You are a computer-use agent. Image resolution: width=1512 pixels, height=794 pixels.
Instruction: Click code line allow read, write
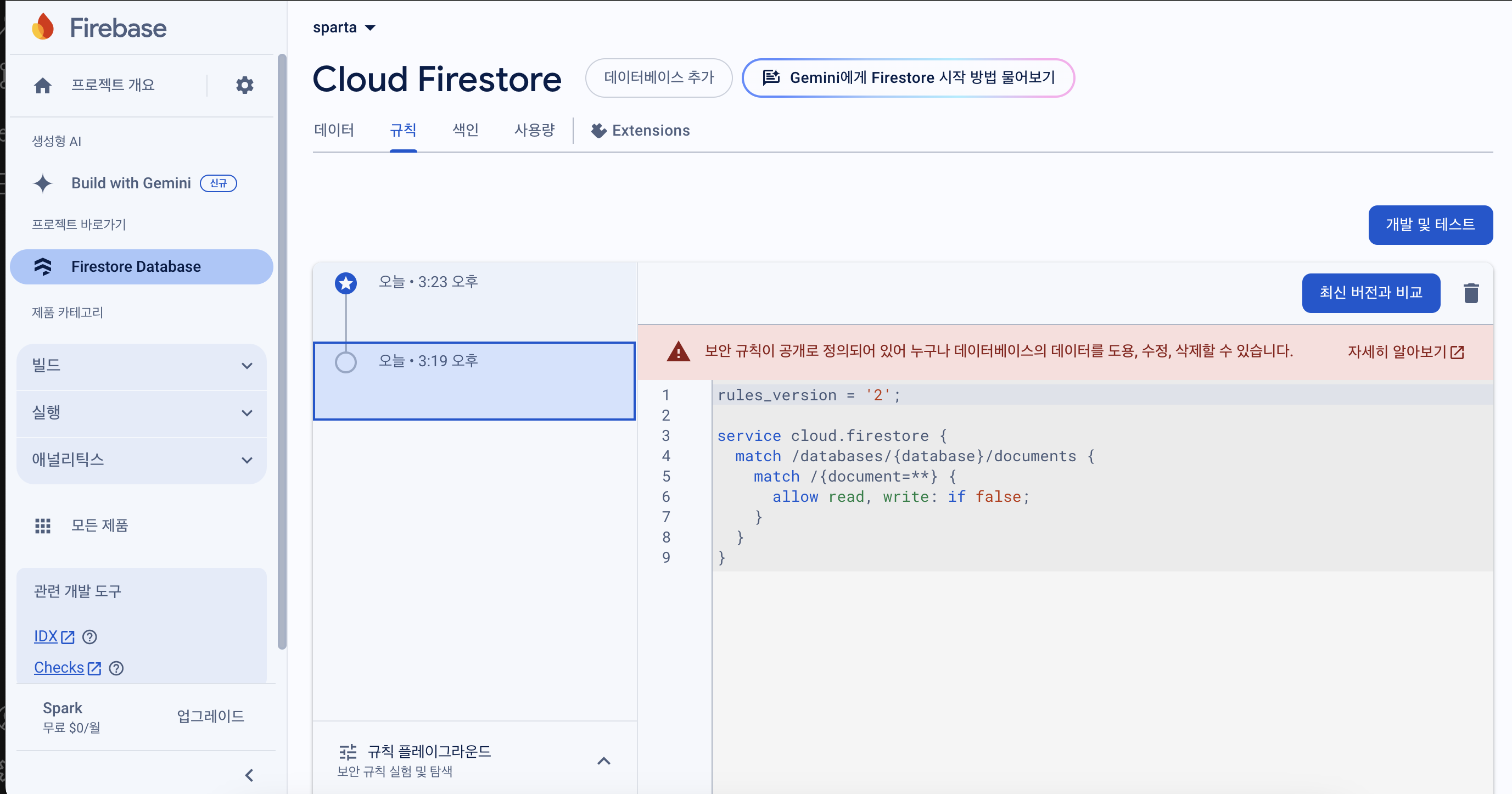point(900,497)
